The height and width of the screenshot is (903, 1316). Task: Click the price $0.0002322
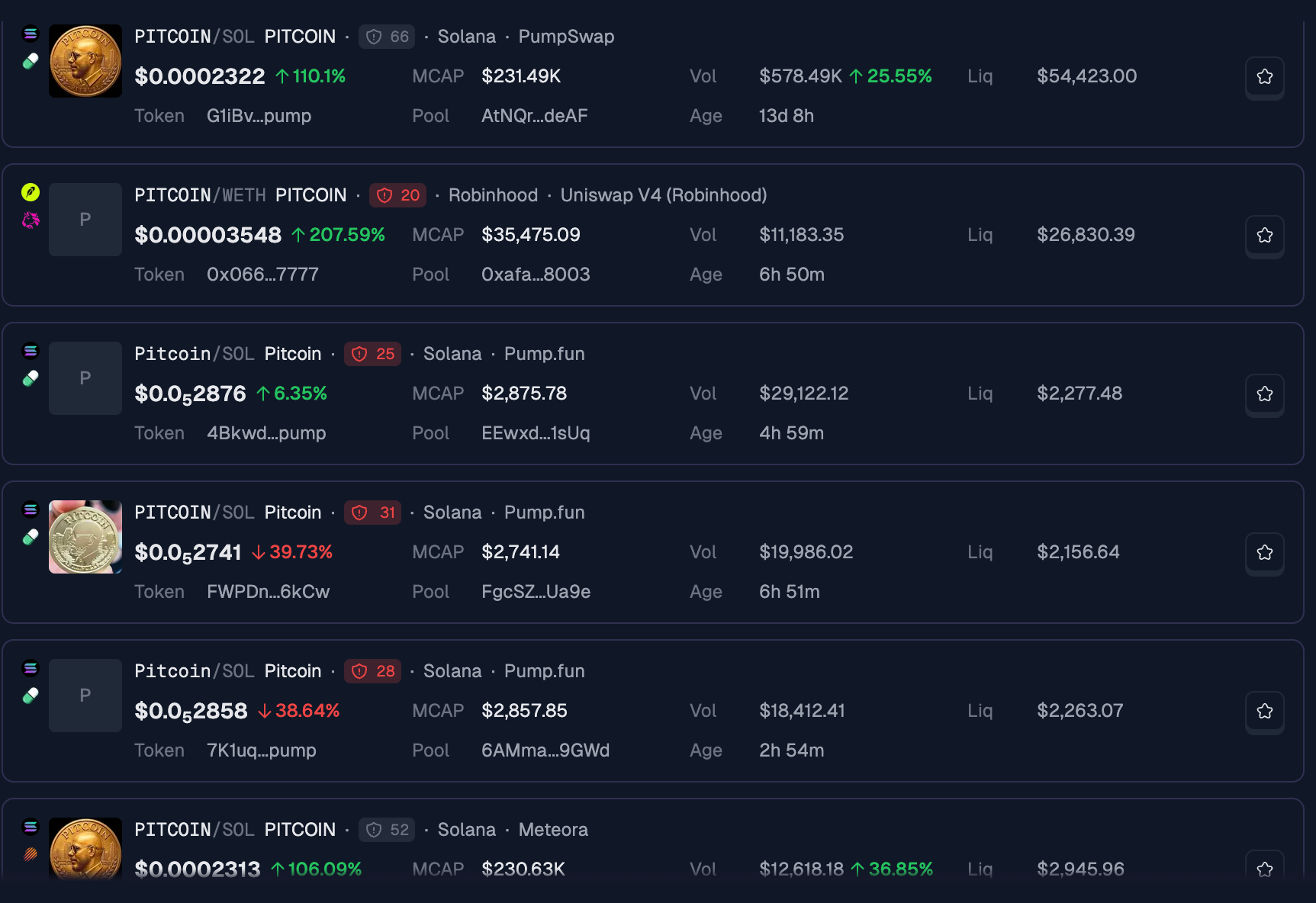click(200, 76)
